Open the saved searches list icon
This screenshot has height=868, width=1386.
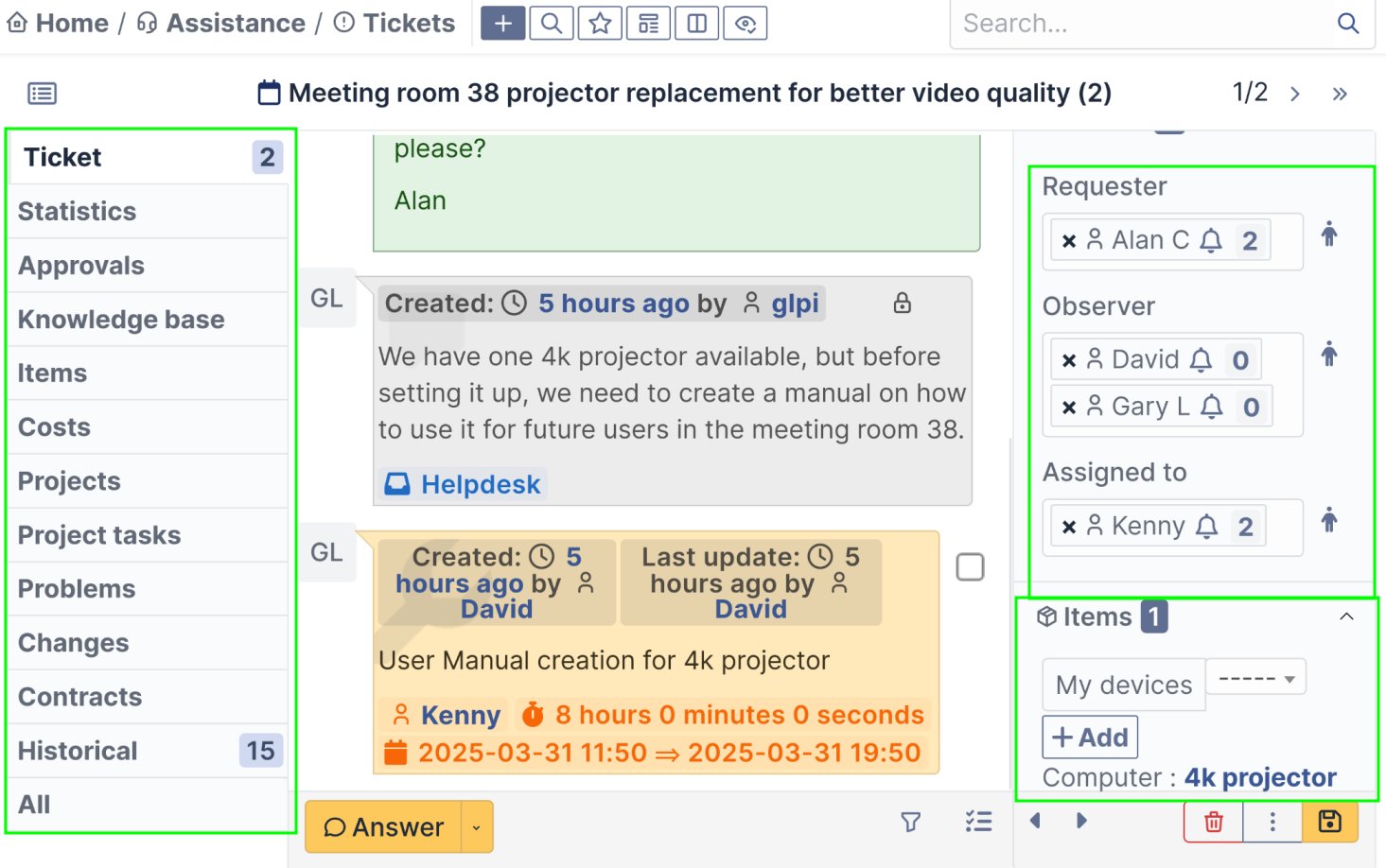[x=649, y=23]
